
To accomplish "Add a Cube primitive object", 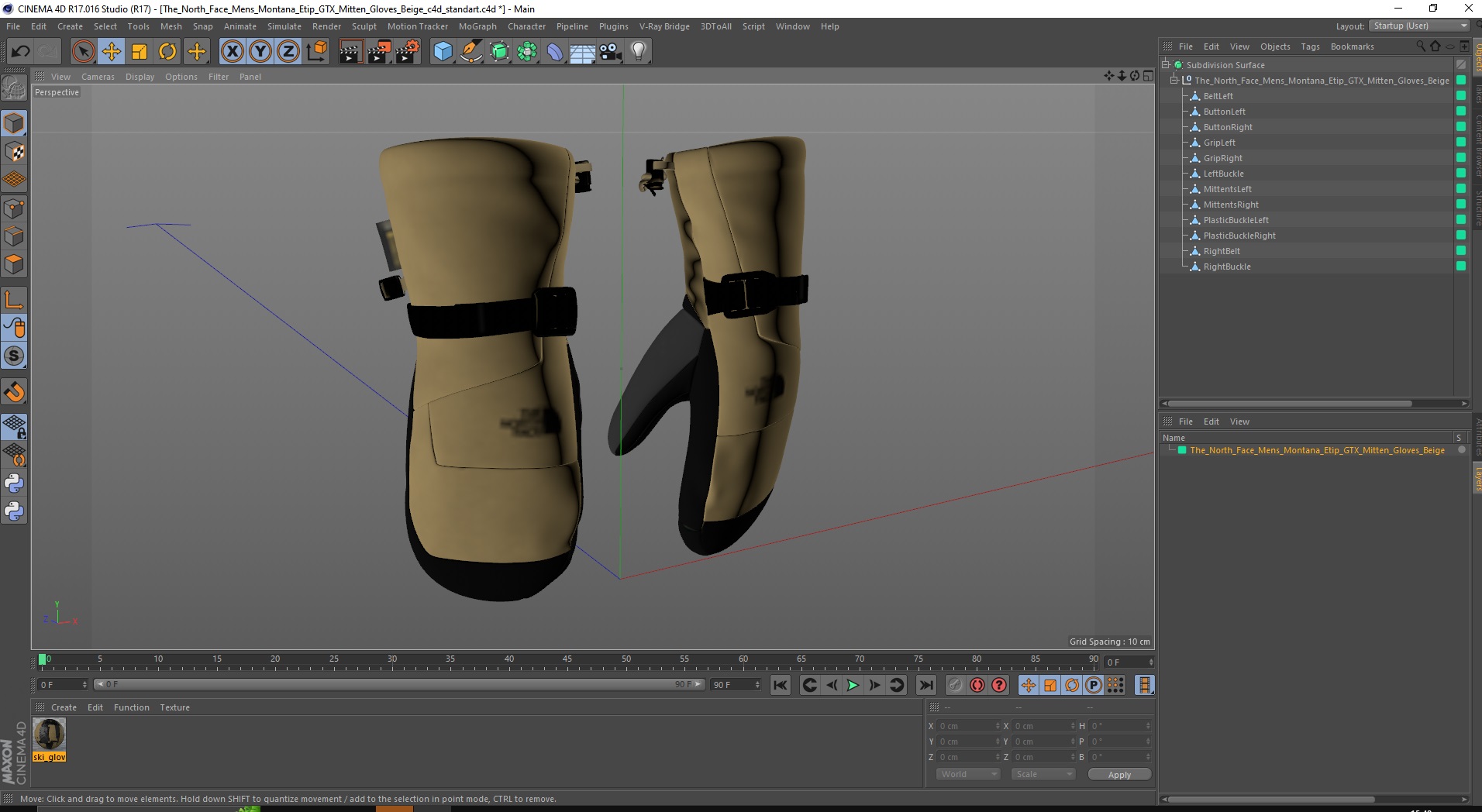I will pyautogui.click(x=443, y=52).
